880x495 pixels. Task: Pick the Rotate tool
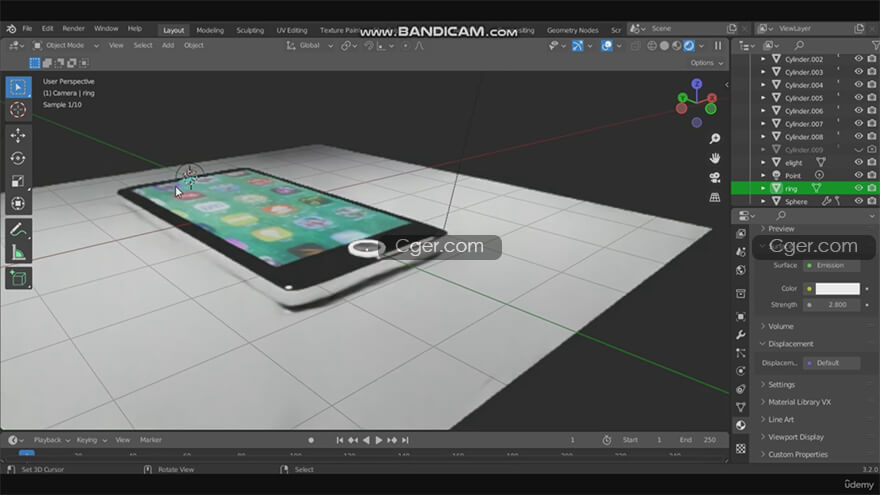coord(18,158)
